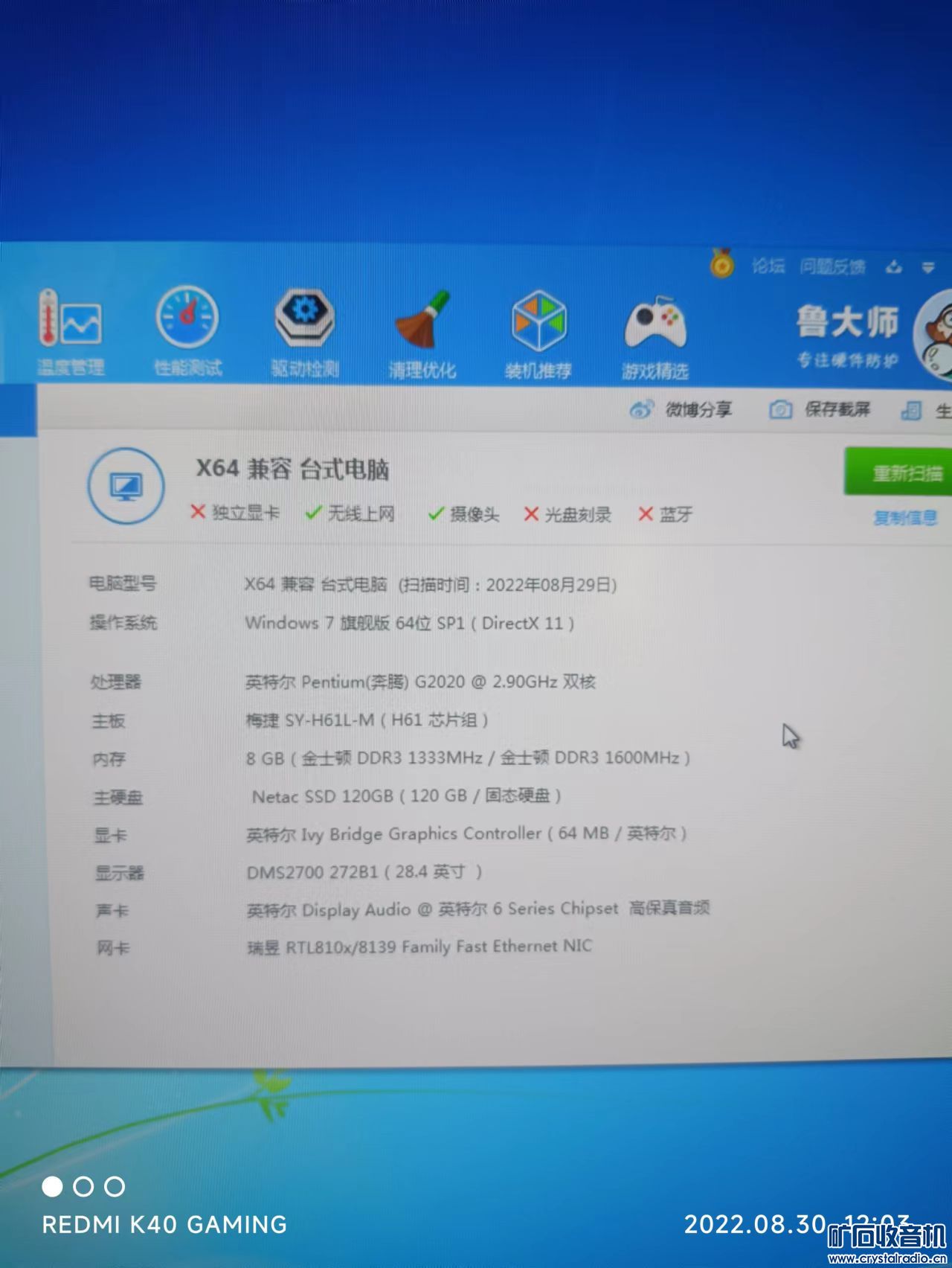Viewport: 952px width, 1268px height.
Task: Click the desktop computer monitor icon
Action: pyautogui.click(x=126, y=487)
